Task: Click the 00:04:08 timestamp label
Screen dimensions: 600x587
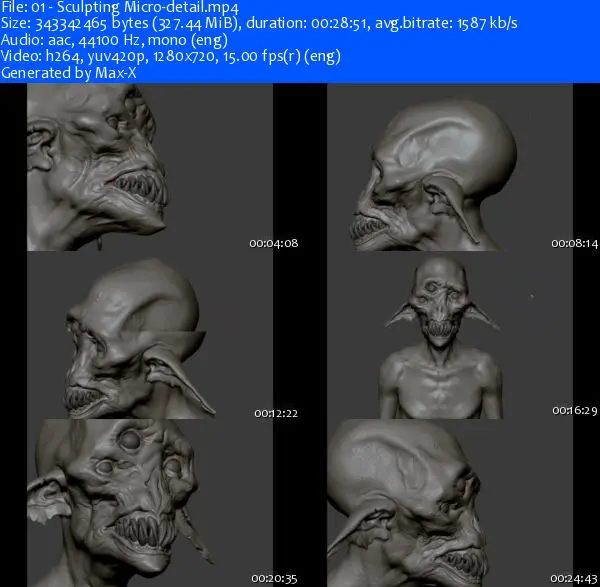Action: tap(274, 243)
